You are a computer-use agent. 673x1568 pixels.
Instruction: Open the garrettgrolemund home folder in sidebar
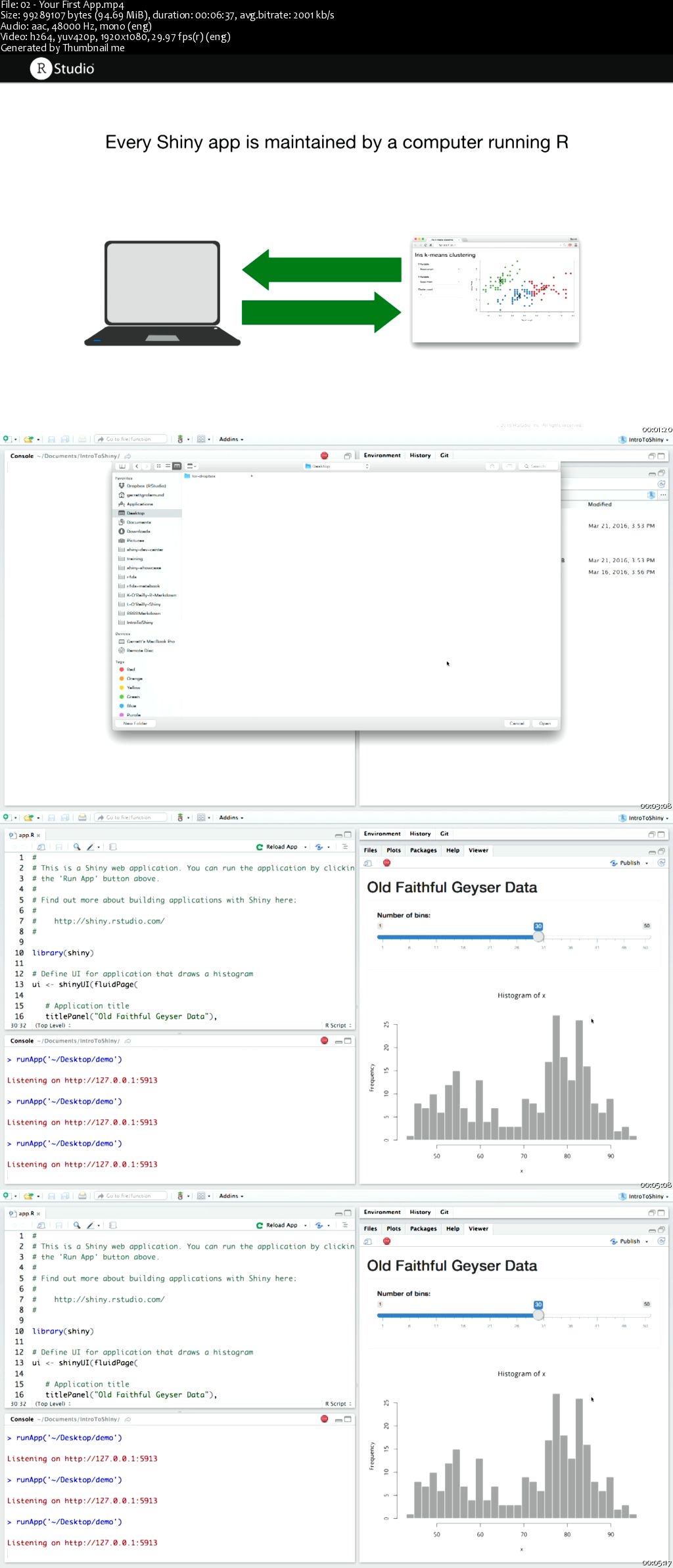(145, 495)
